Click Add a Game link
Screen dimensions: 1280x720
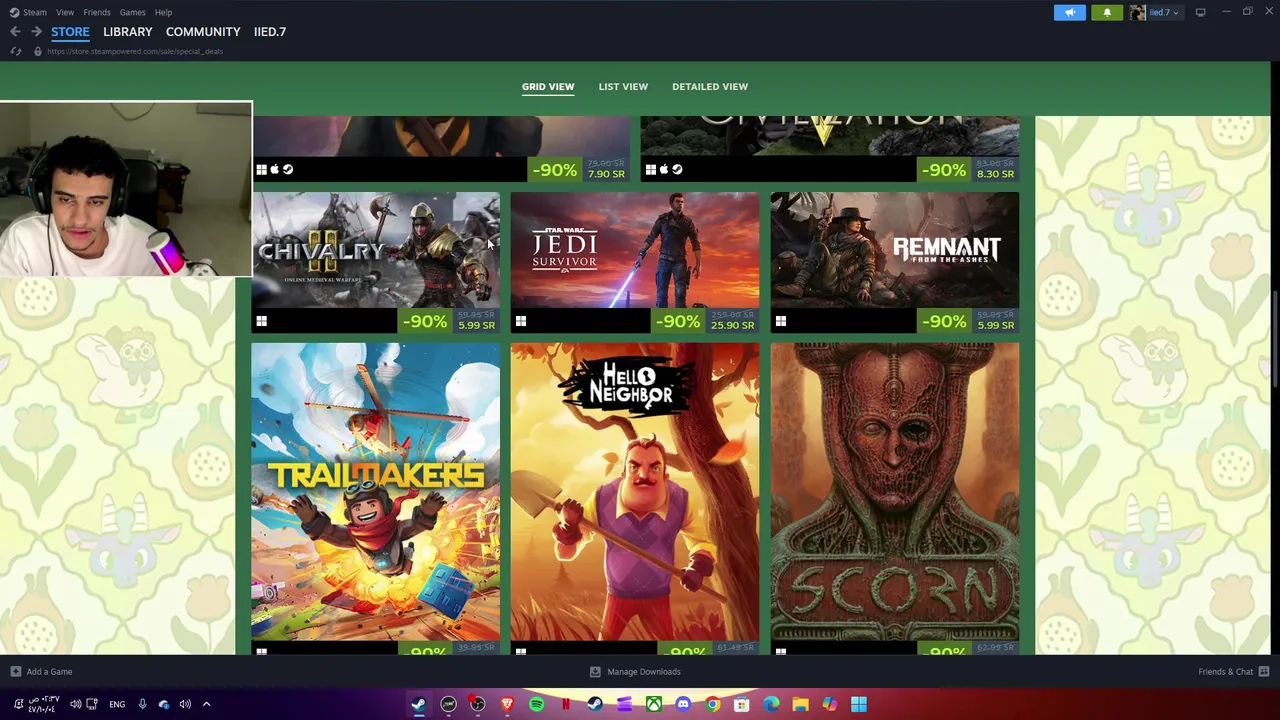click(x=49, y=672)
